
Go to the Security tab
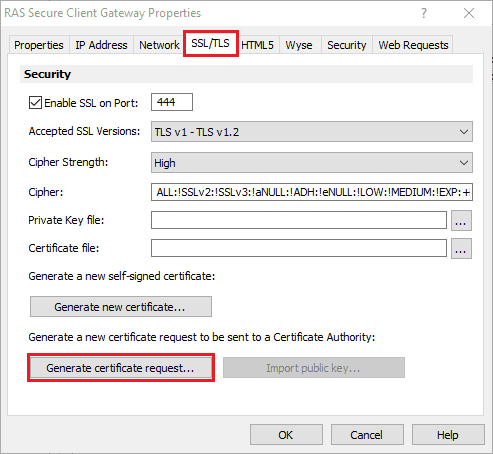[347, 45]
